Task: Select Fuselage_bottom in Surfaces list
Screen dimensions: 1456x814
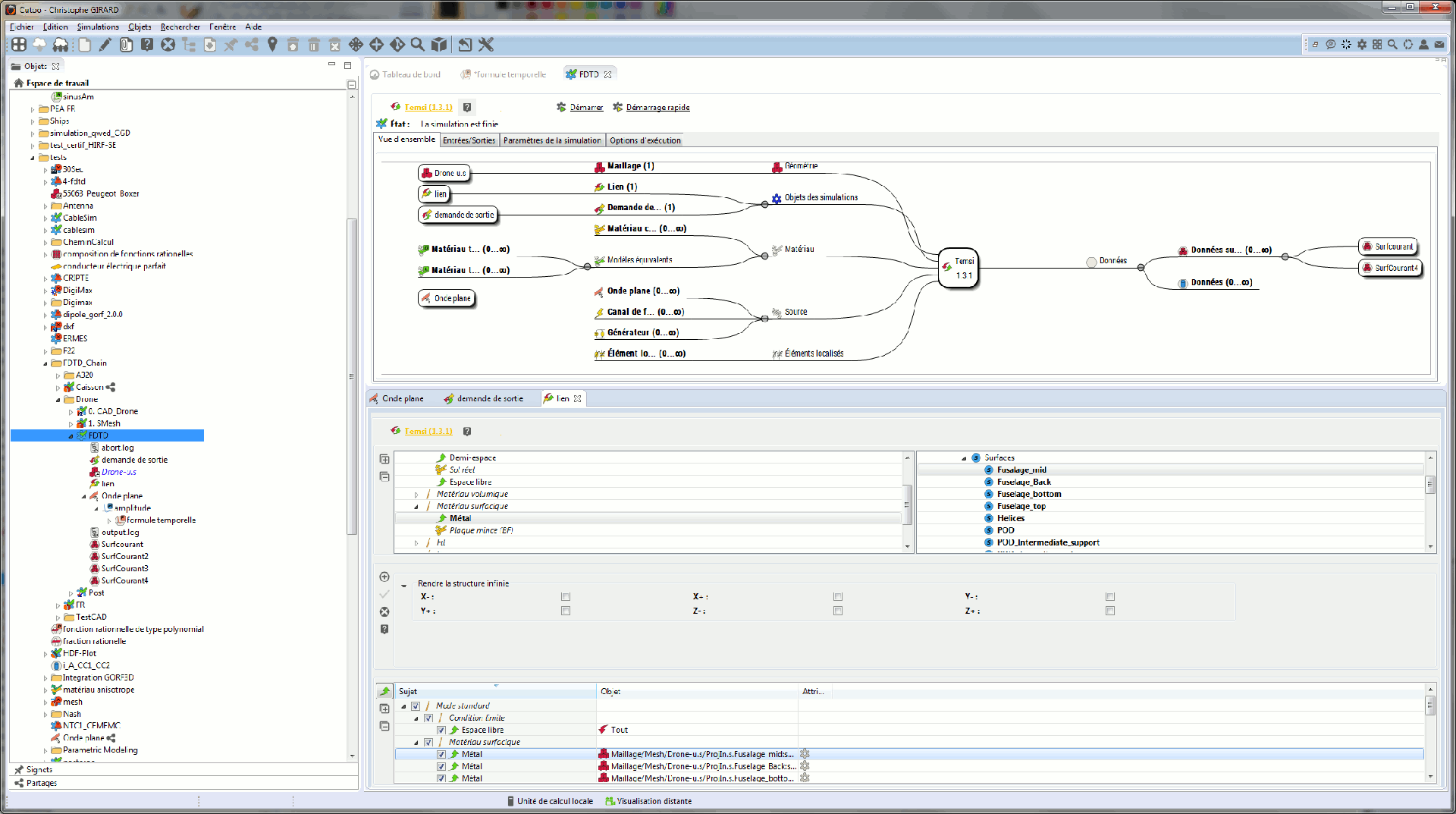Action: click(x=1029, y=494)
